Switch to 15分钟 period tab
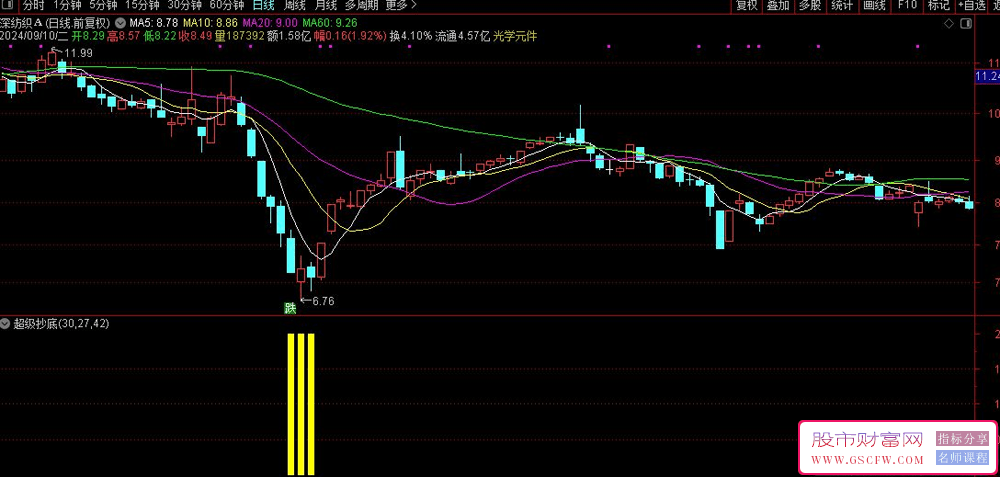This screenshot has height=477, width=1000. [x=142, y=6]
